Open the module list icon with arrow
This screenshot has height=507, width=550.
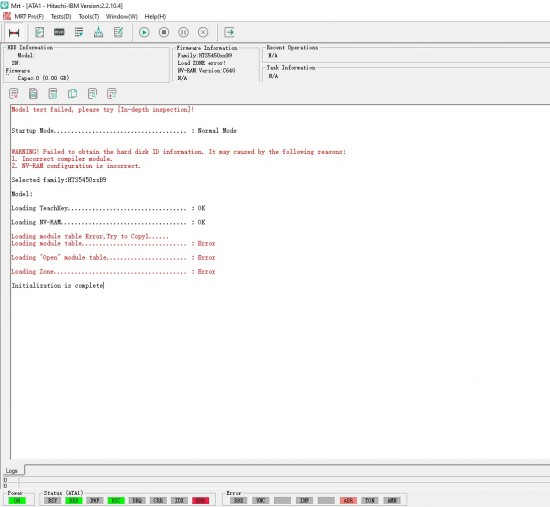tap(79, 32)
